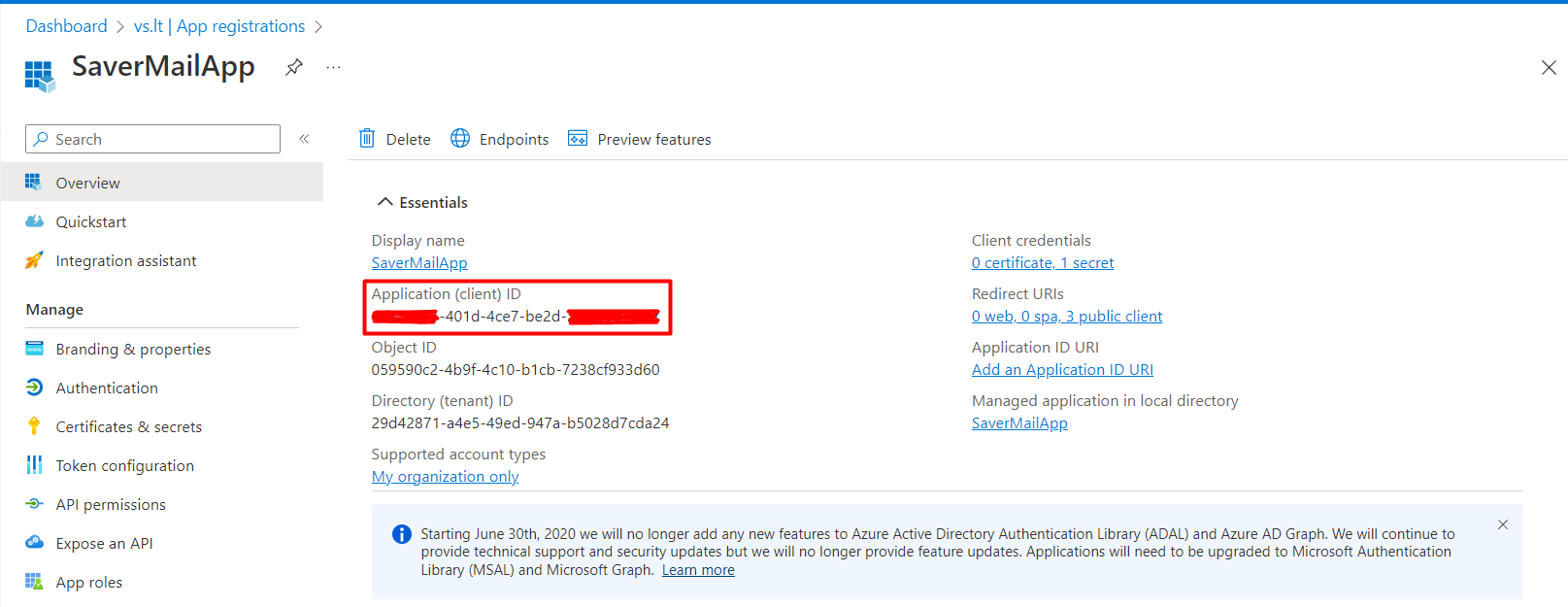Click the Object ID label
Image resolution: width=1568 pixels, height=607 pixels.
coord(404,347)
